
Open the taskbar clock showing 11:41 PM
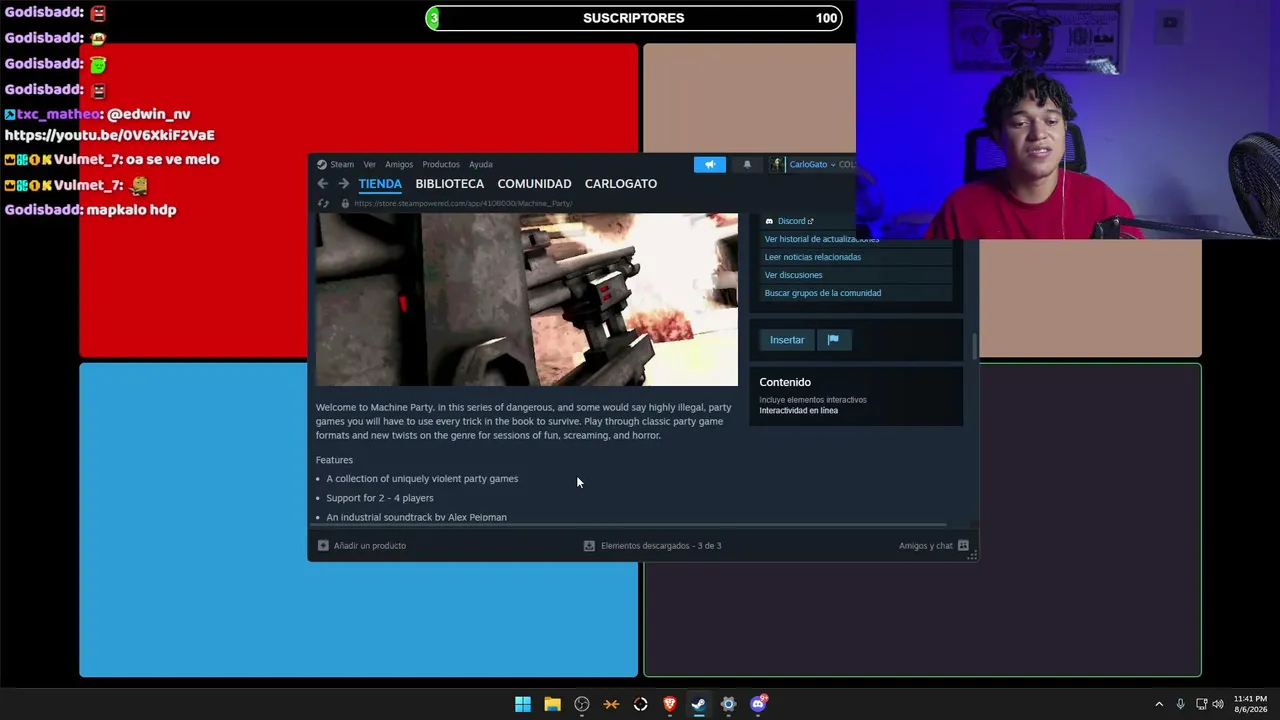tap(1250, 704)
